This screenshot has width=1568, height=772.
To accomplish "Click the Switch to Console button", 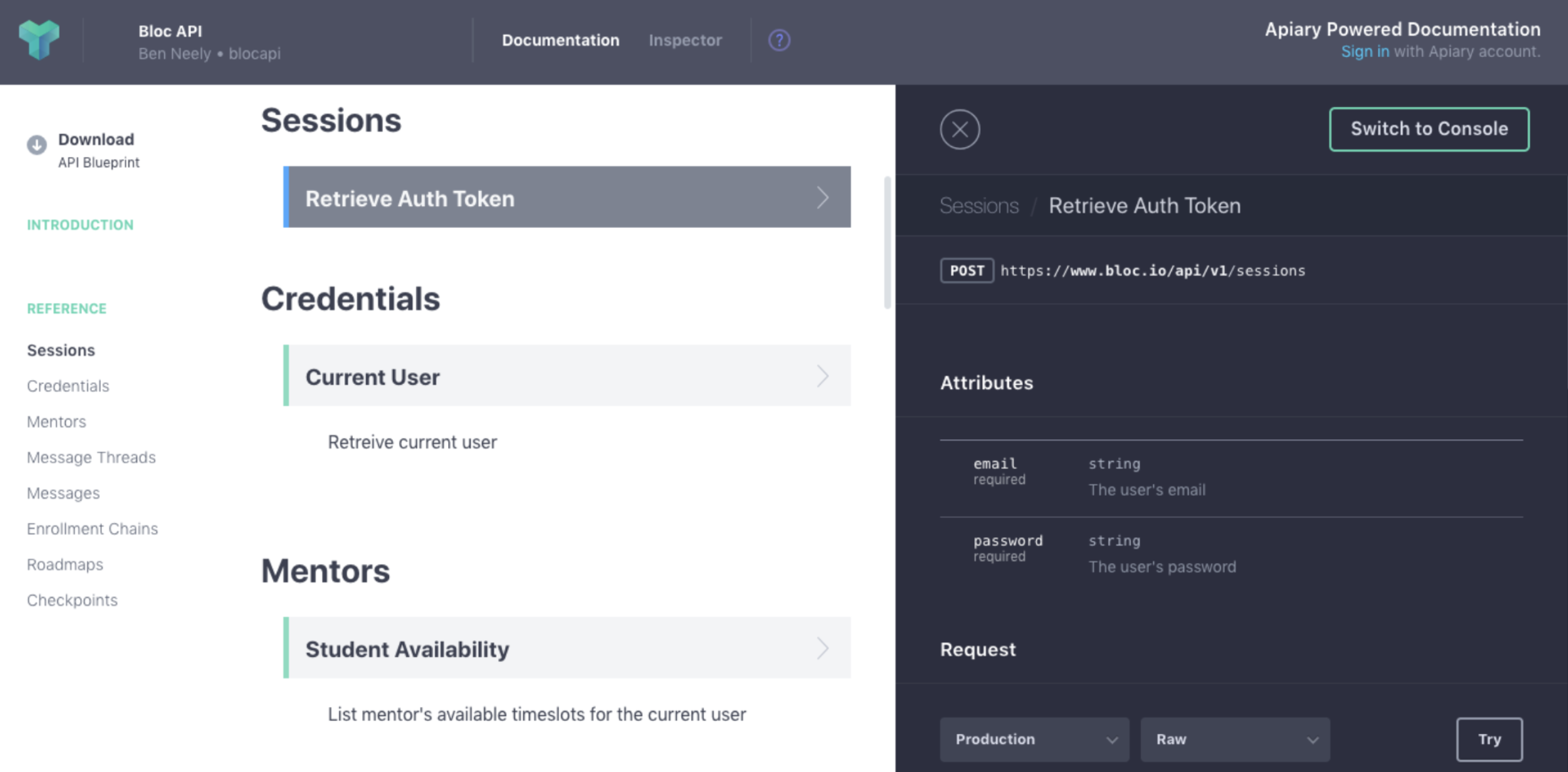I will point(1429,129).
